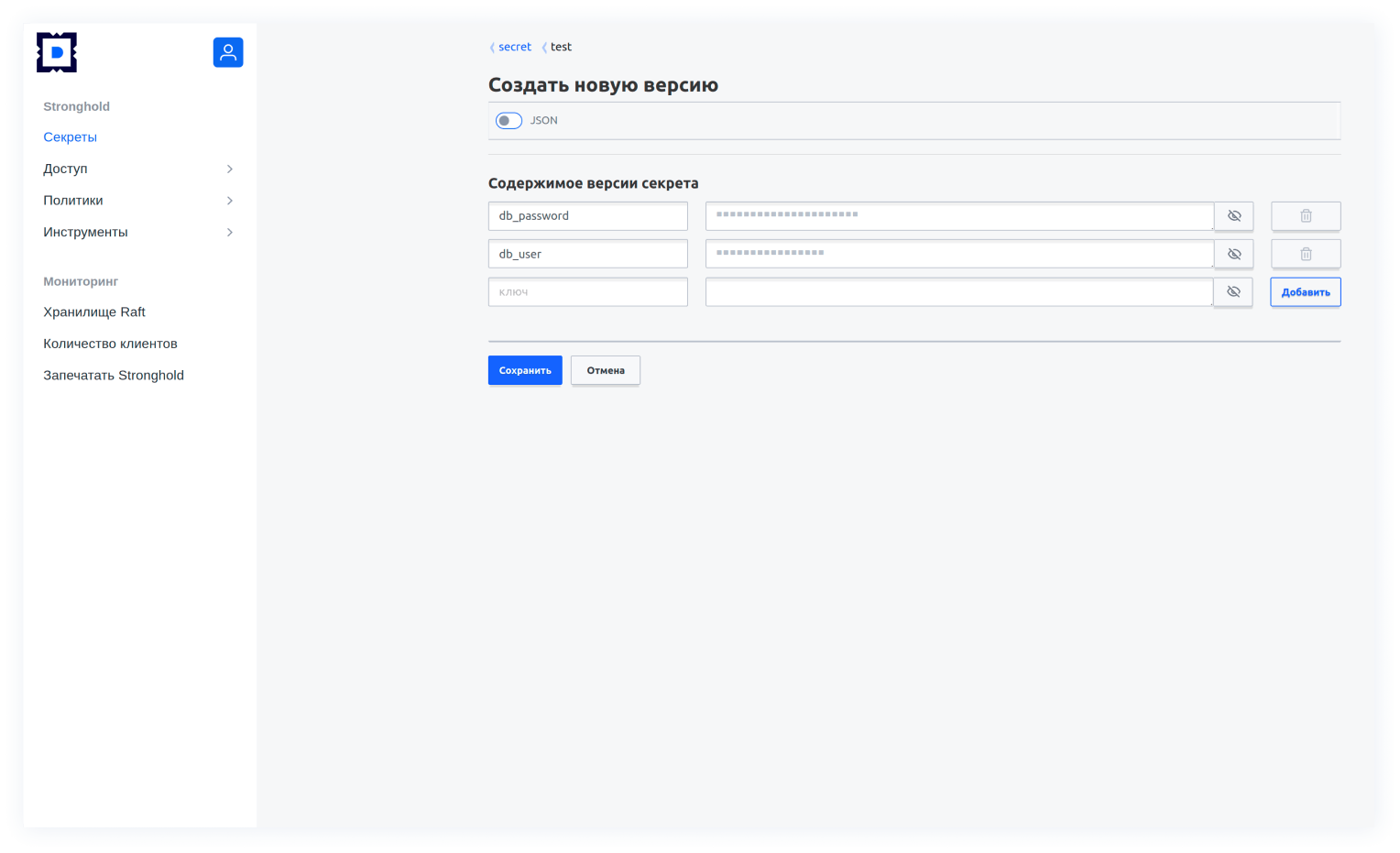Toggle the JSON editor switch

point(509,121)
